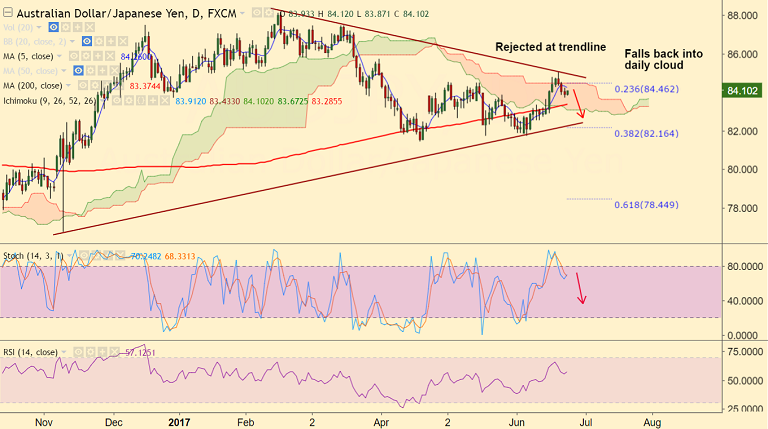
Task: Select the MA (5, close) indicator label
Action: 28,56
